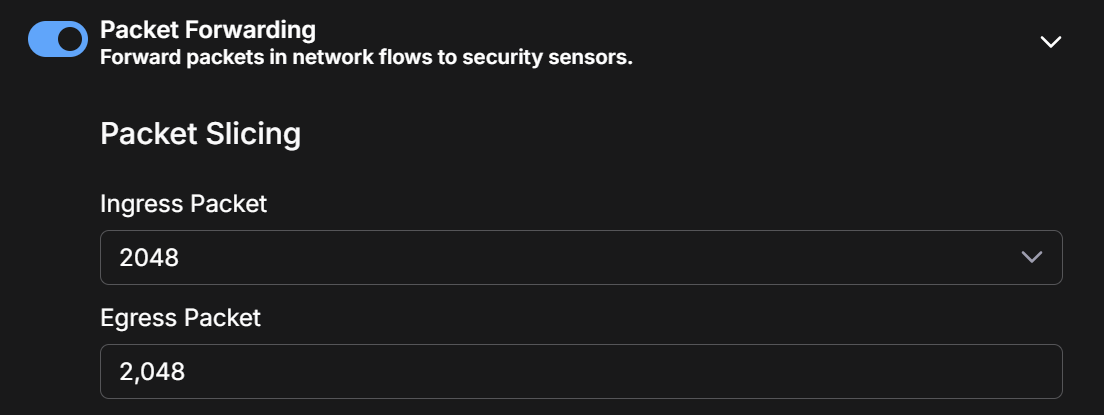Screen dimensions: 1104x415
Task: Click the Ingress Packet label
Action: (184, 204)
